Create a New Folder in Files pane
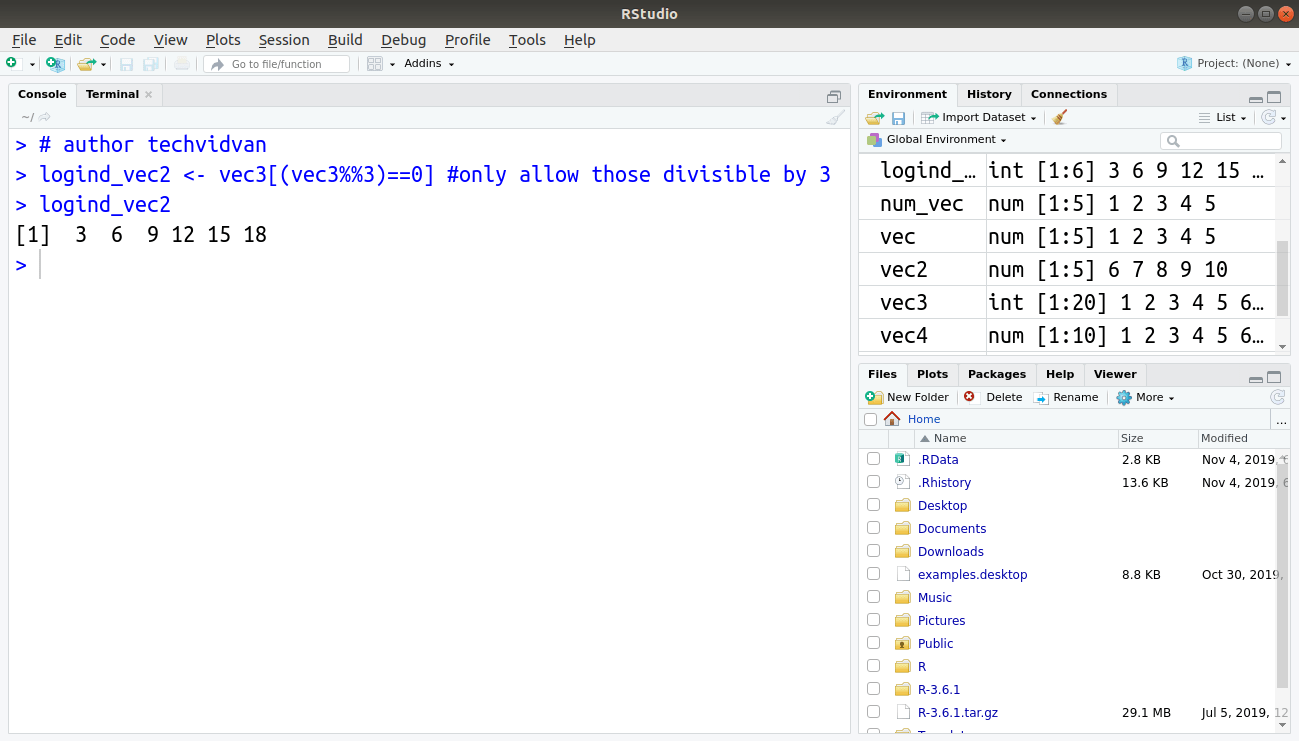Image resolution: width=1299 pixels, height=741 pixels. click(906, 397)
